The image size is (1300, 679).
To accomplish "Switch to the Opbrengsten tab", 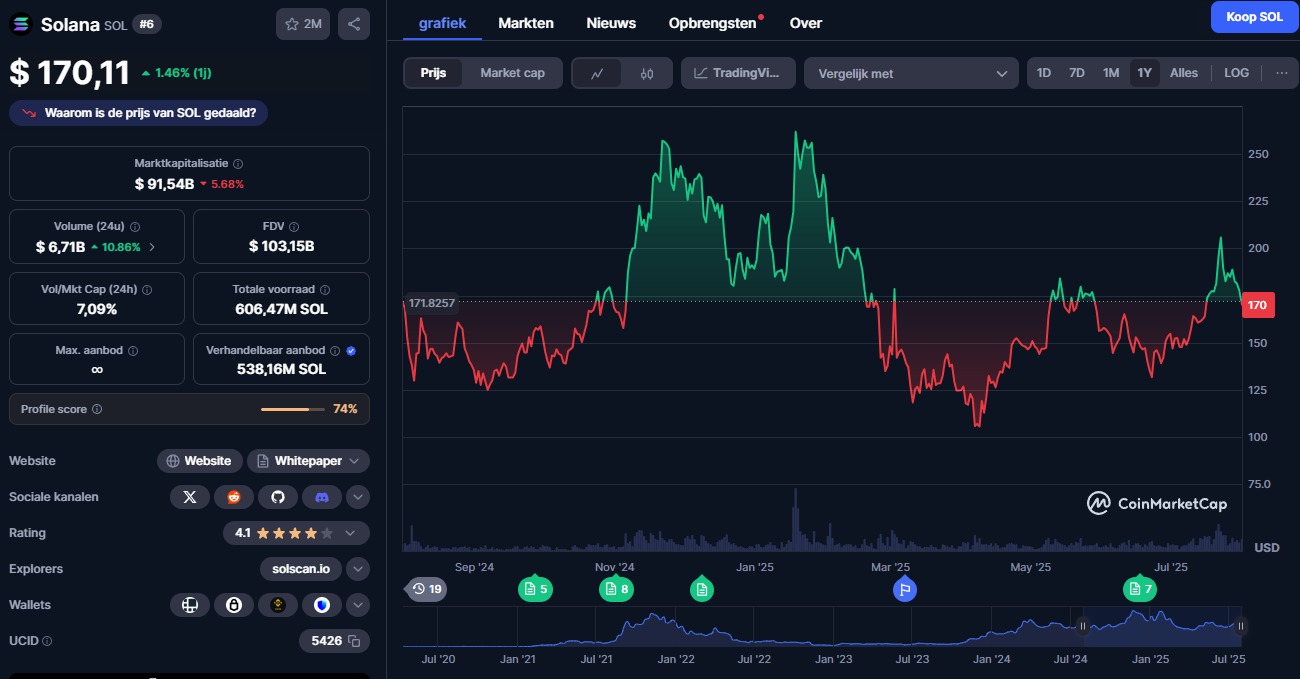I will [x=713, y=22].
